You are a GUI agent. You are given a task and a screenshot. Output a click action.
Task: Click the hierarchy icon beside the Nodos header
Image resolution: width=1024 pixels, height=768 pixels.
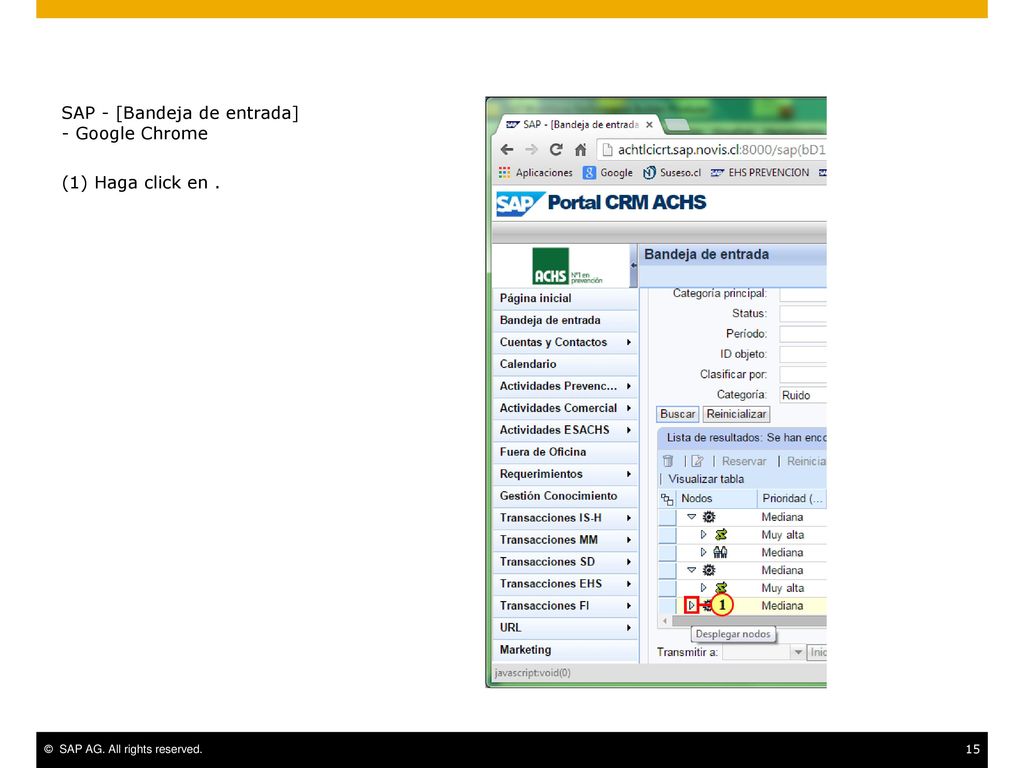tap(667, 499)
